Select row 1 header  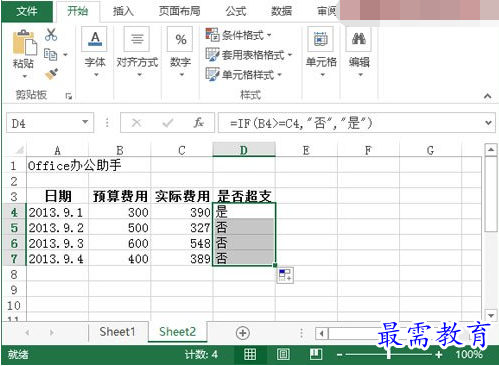coord(14,165)
